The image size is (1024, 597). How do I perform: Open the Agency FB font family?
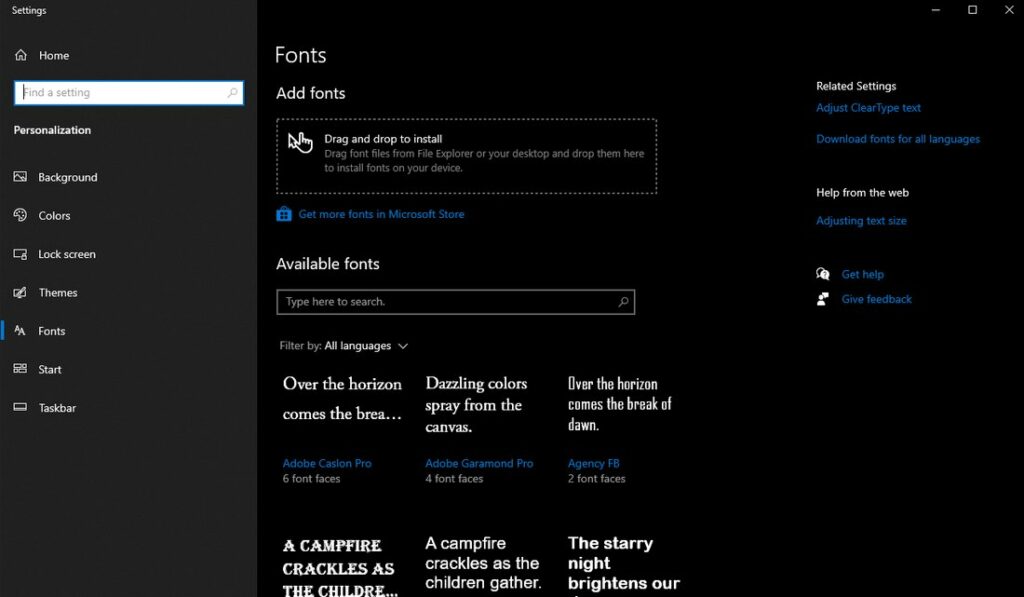(593, 463)
